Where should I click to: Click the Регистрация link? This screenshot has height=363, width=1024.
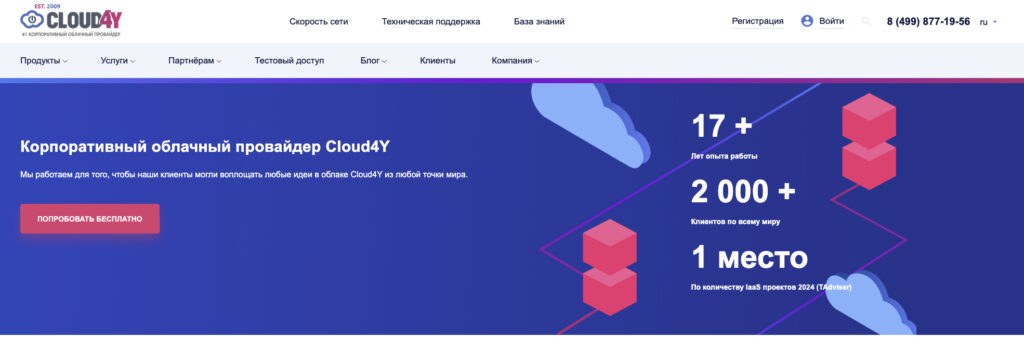pos(758,21)
